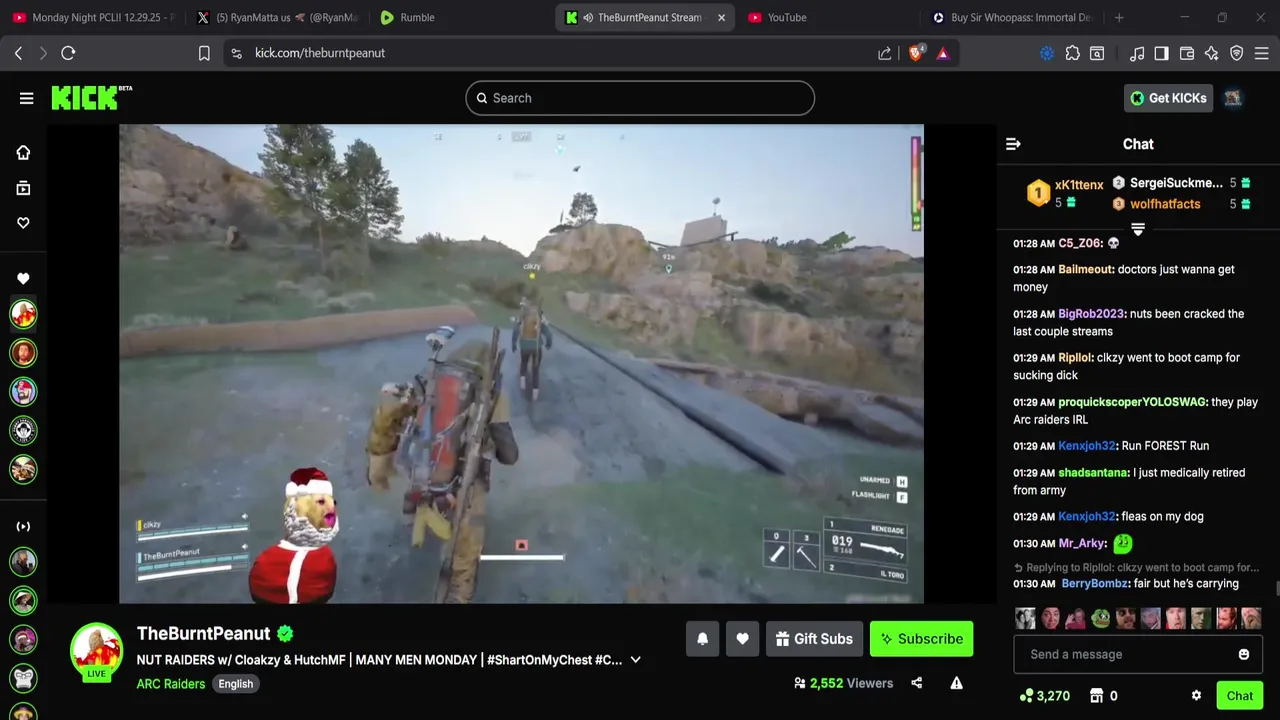Click username BerryBombz in chat
1280x720 pixels.
(1095, 583)
